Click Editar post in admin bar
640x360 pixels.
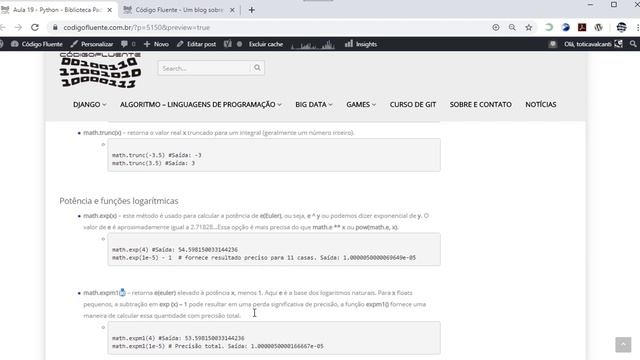[x=196, y=44]
